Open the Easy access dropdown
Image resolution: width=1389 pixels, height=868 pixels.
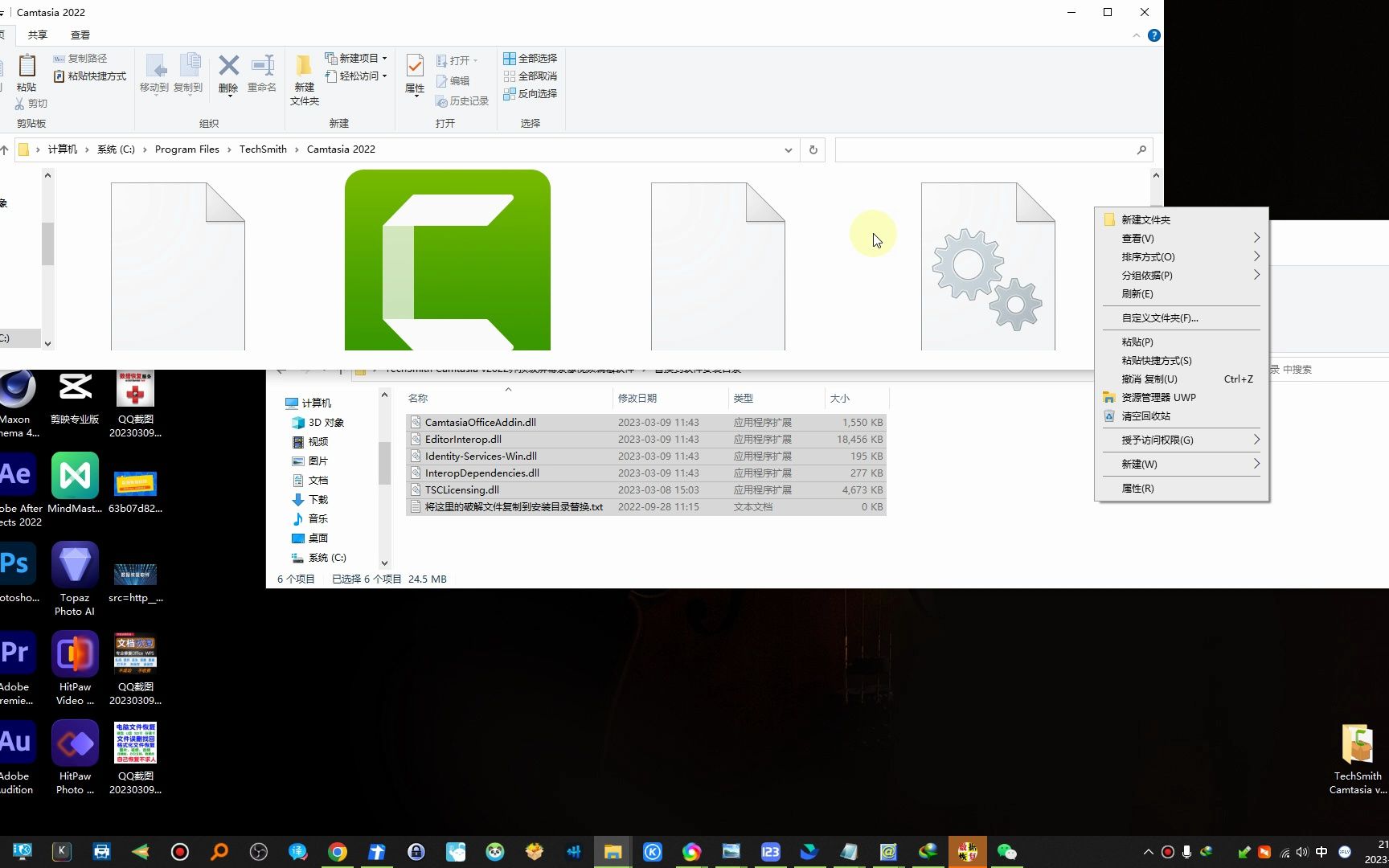356,76
